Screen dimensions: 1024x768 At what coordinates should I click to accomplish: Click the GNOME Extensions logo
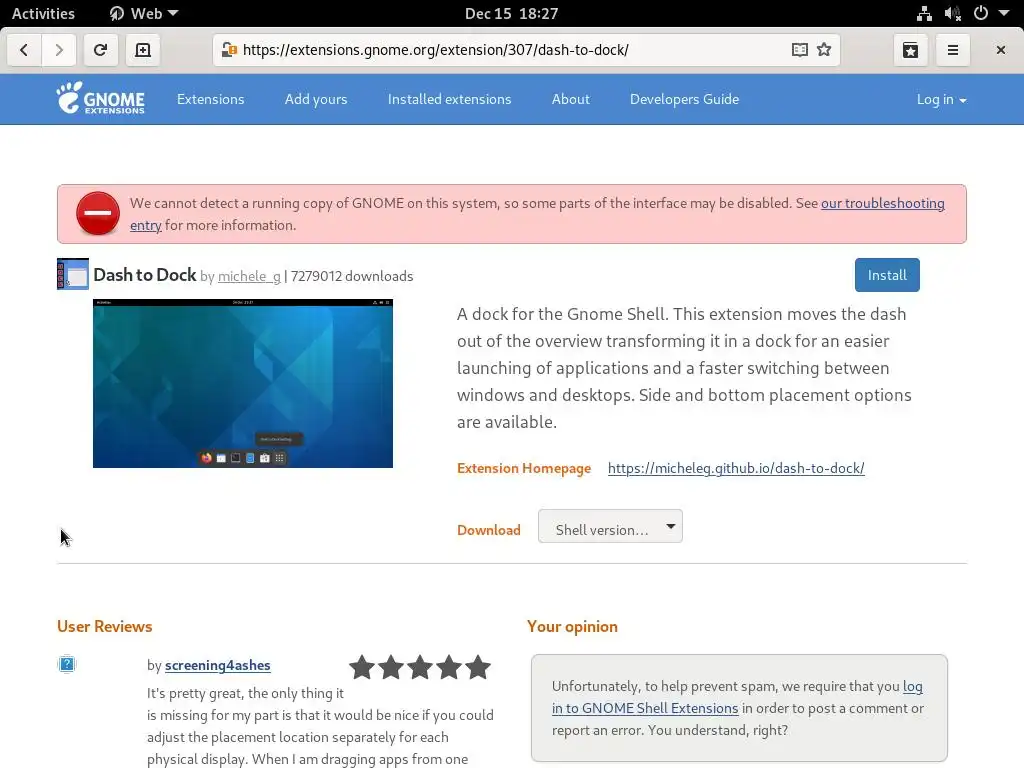(x=101, y=98)
